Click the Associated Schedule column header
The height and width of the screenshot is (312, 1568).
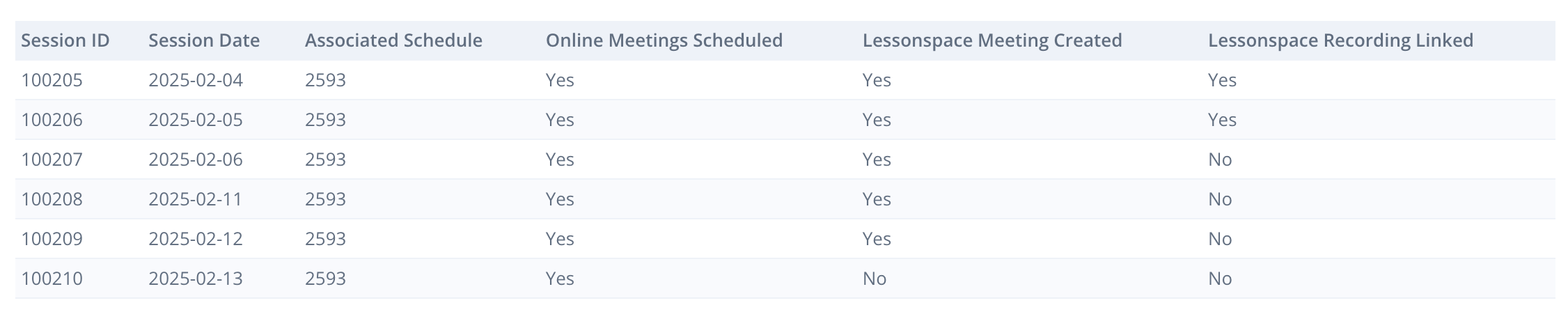(393, 40)
